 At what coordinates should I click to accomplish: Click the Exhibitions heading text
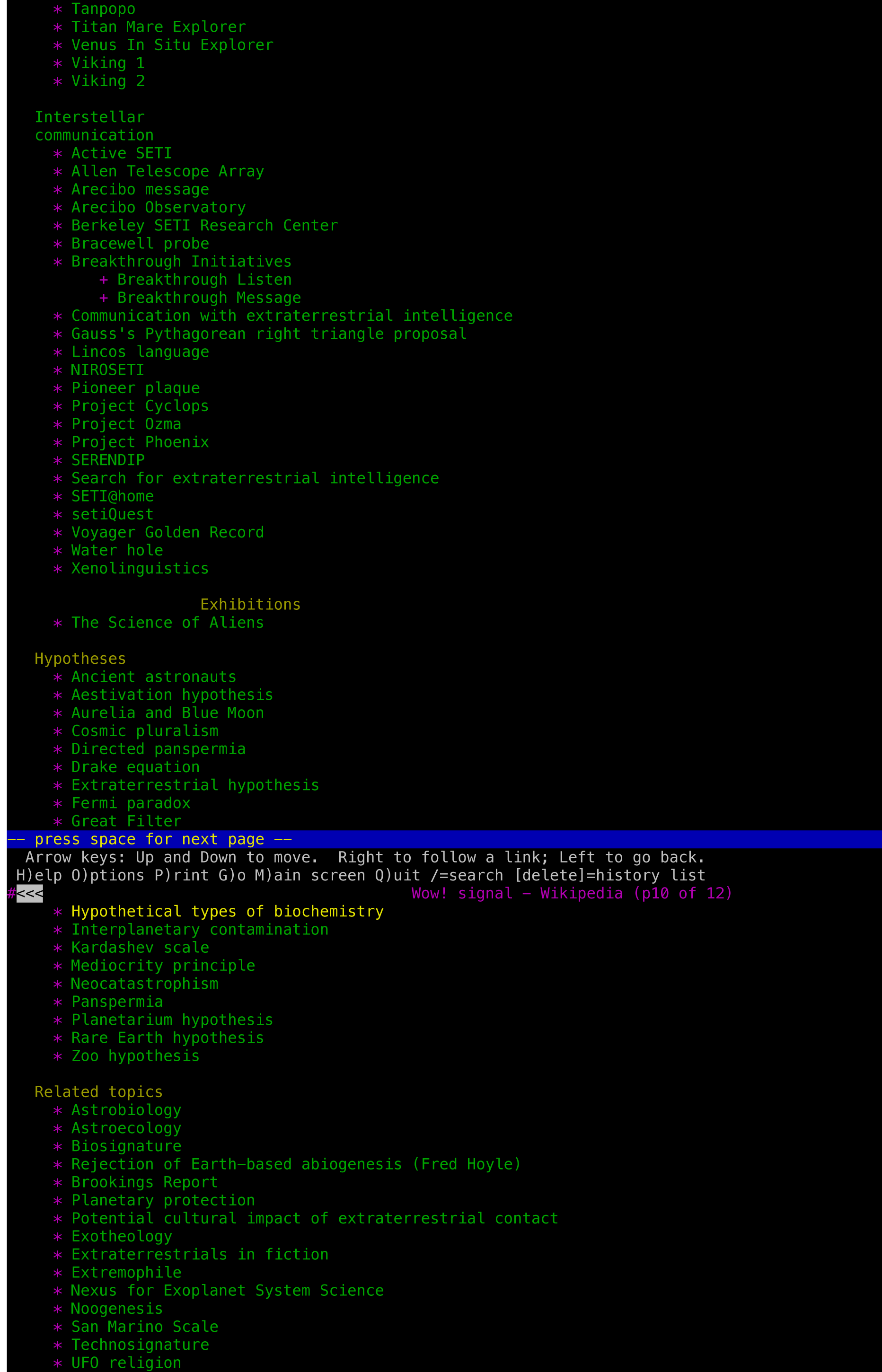pos(250,604)
